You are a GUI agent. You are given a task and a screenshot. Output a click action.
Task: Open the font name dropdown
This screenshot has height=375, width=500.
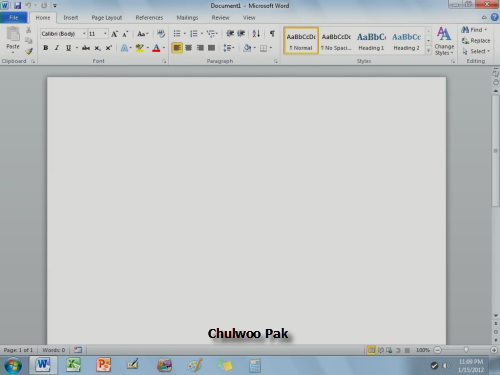coord(84,34)
